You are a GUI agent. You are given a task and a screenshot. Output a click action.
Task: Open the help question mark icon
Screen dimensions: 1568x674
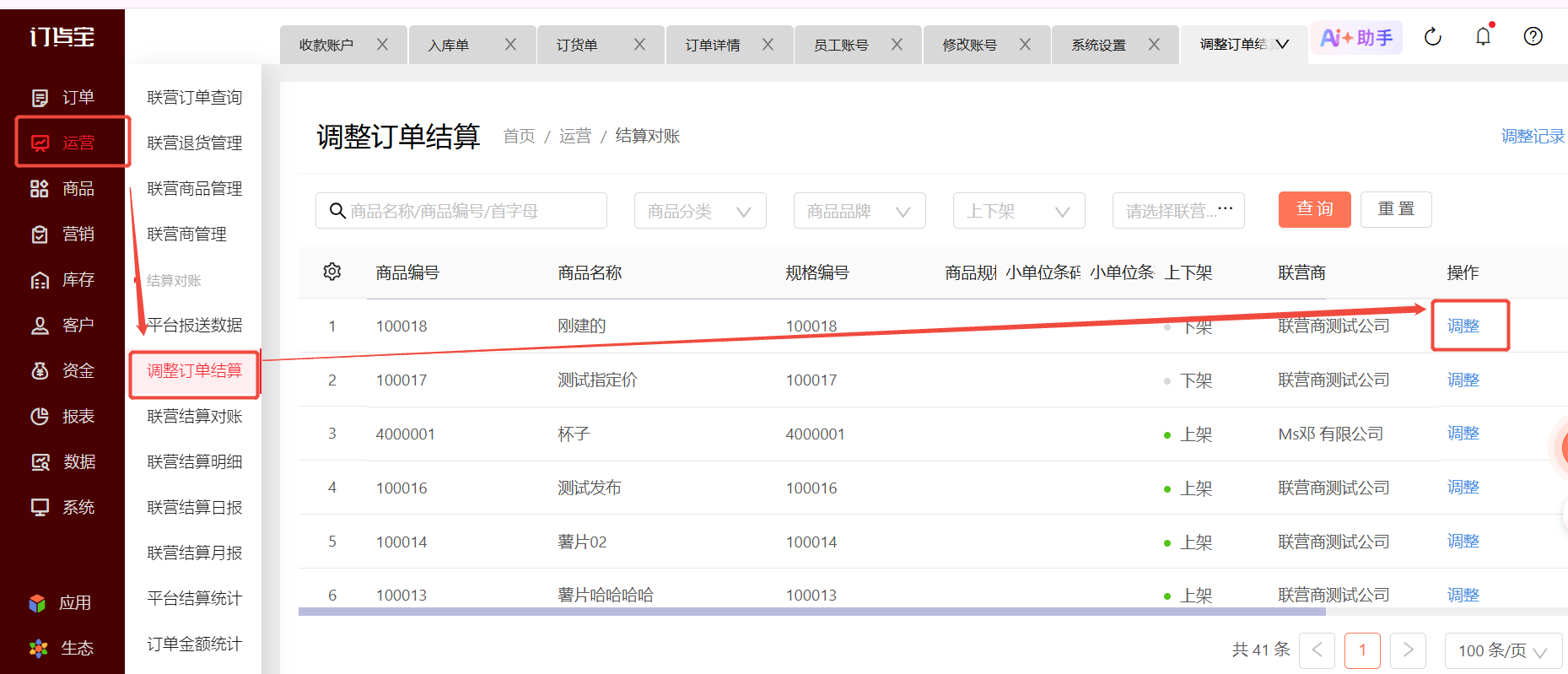(1533, 36)
